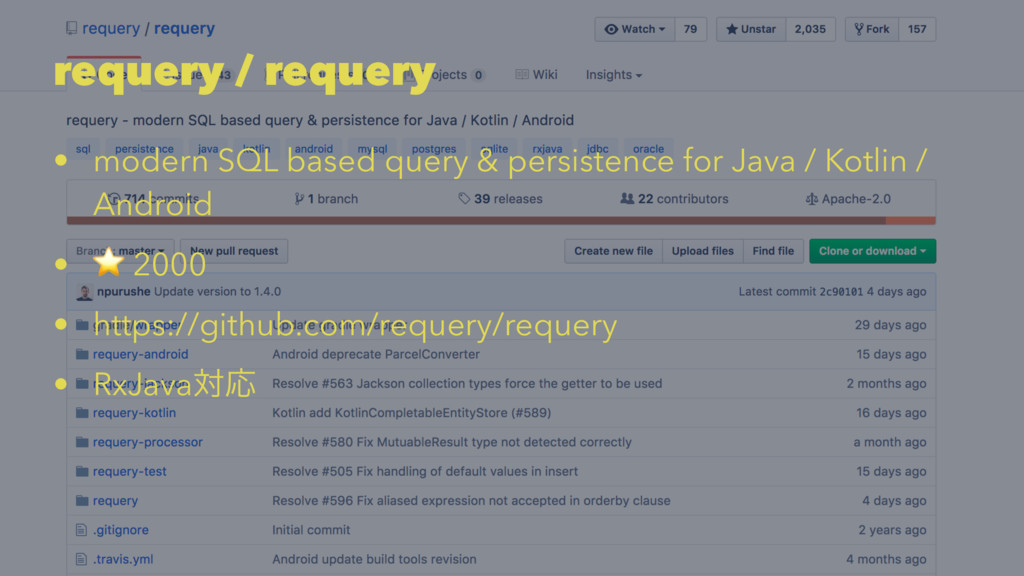Viewport: 1024px width, 576px height.
Task: Open the Initial commit message link
Action: (312, 530)
